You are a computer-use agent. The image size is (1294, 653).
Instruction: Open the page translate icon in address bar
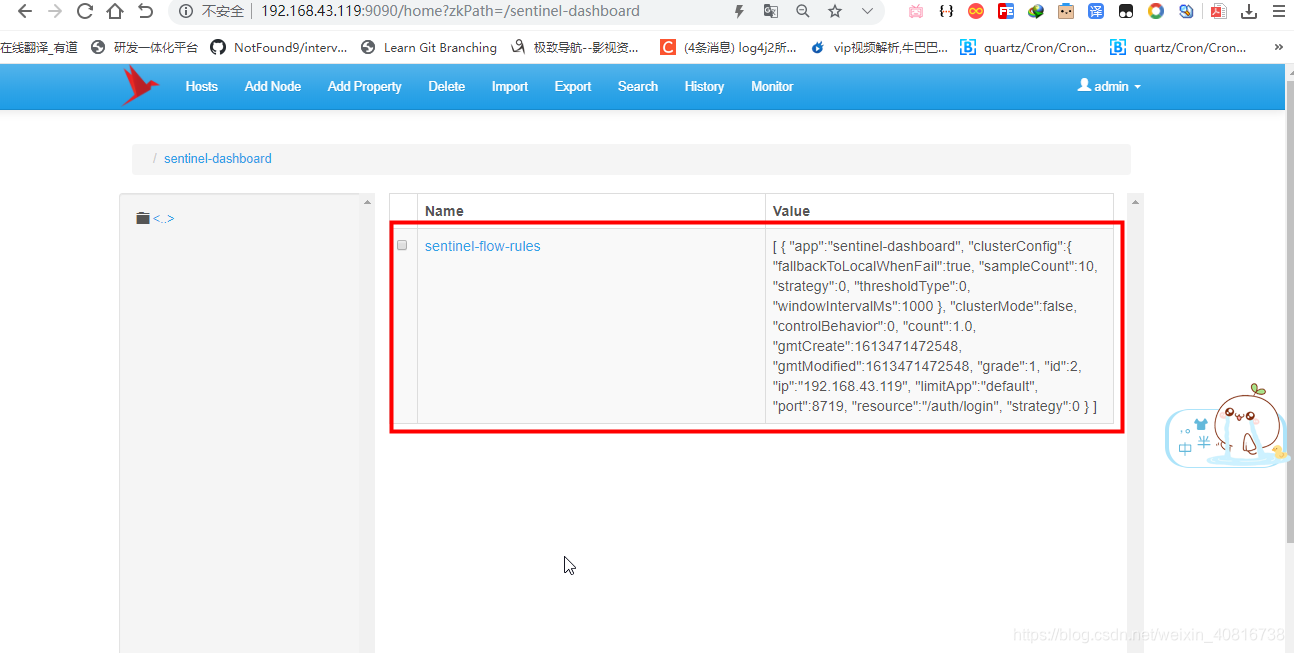point(770,11)
